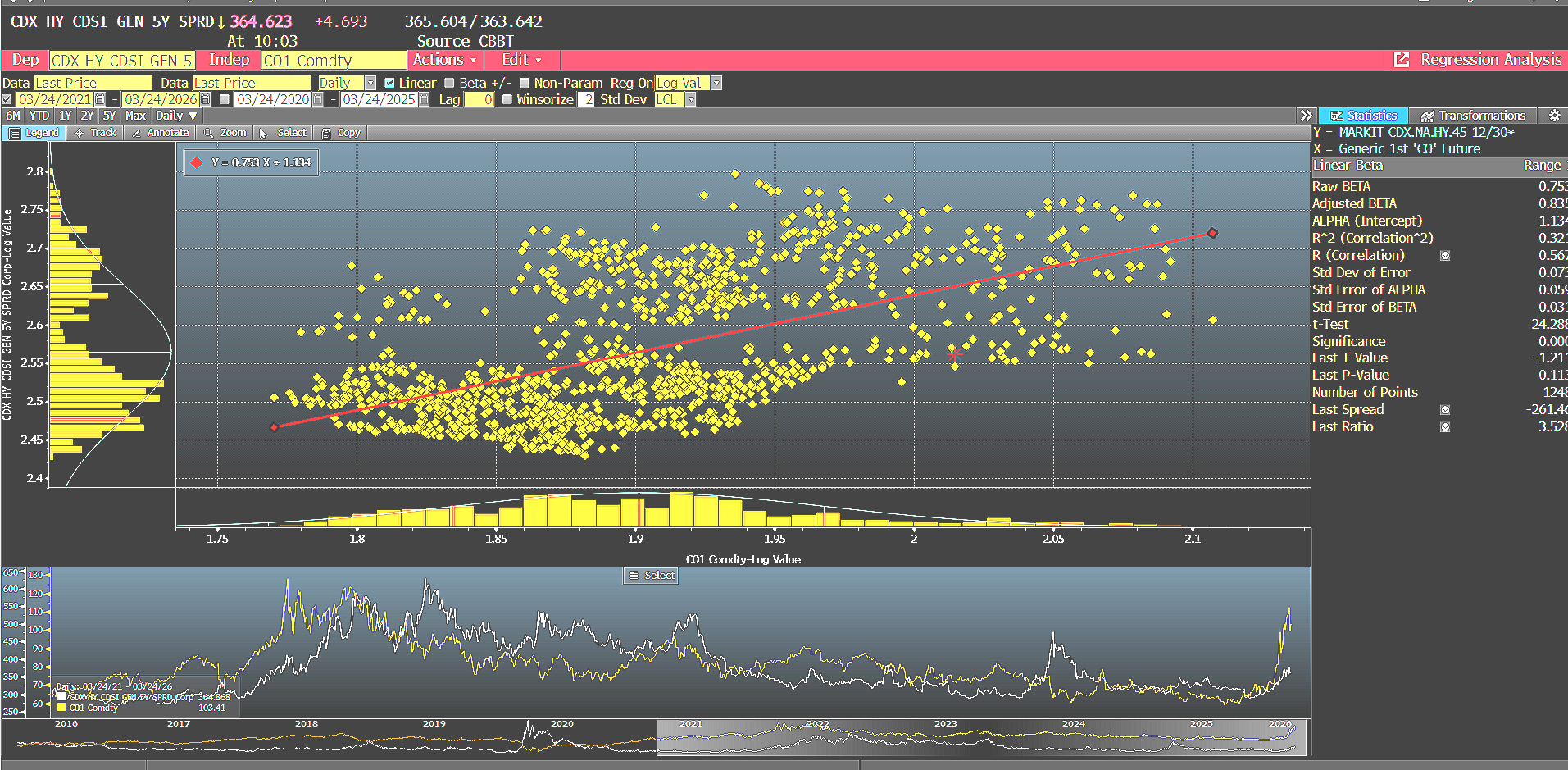Click the R^2 (Correlation^2) row
This screenshot has width=1568, height=770.
pyautogui.click(x=1439, y=239)
